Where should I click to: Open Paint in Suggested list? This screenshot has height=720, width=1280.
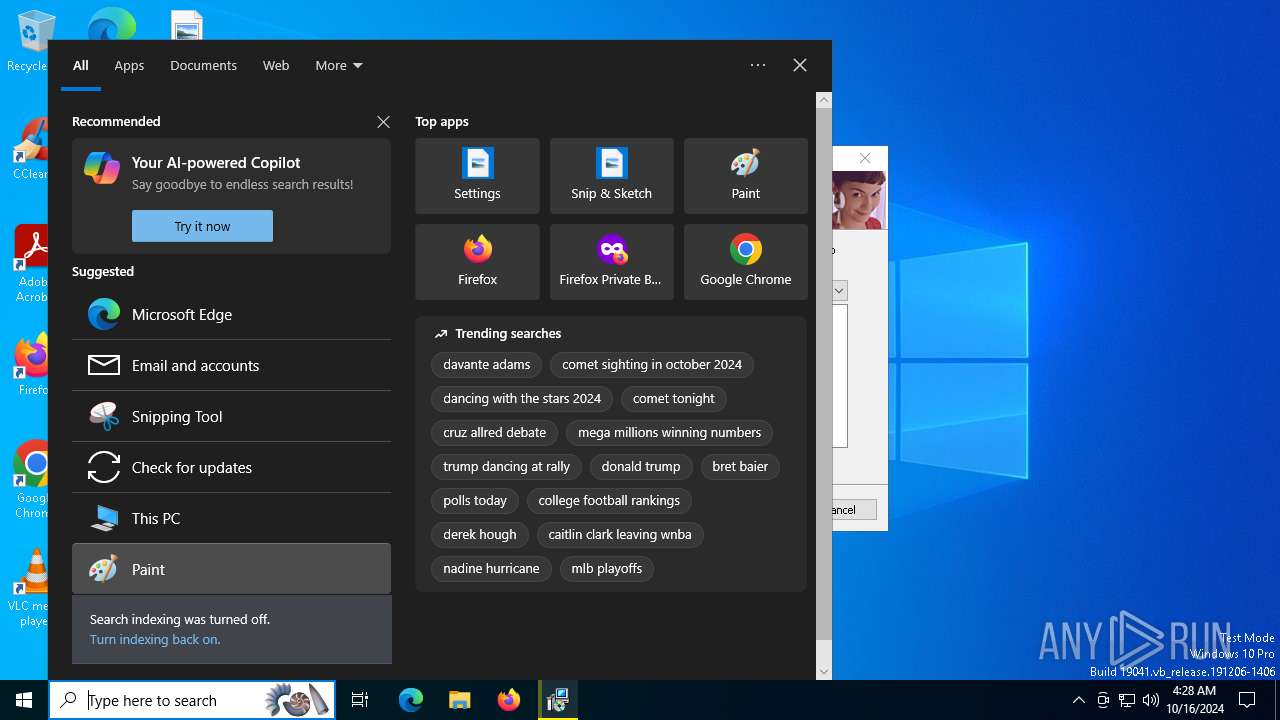point(231,569)
